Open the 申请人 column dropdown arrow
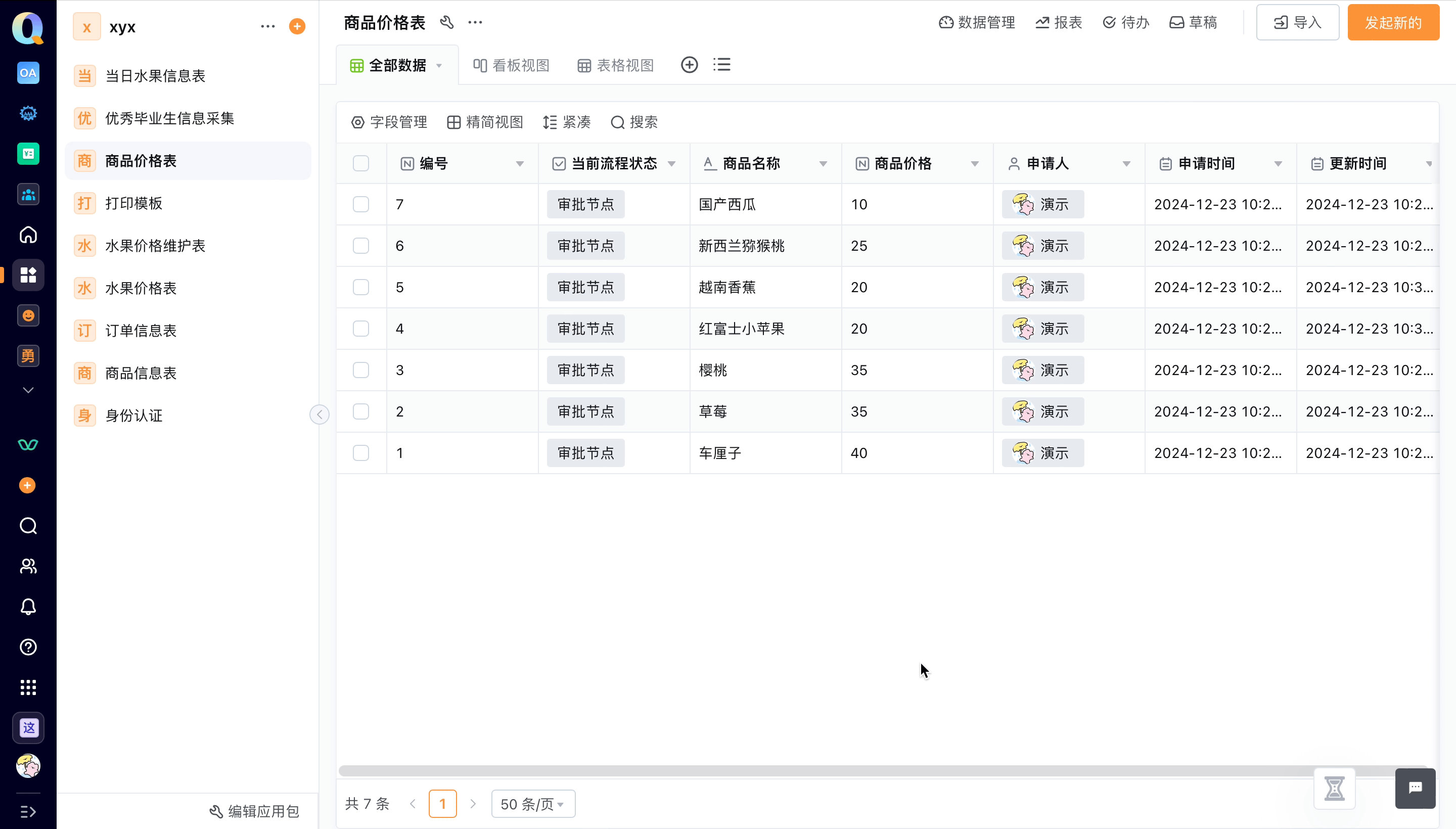Screen dimensions: 1456x829 pyautogui.click(x=1126, y=164)
